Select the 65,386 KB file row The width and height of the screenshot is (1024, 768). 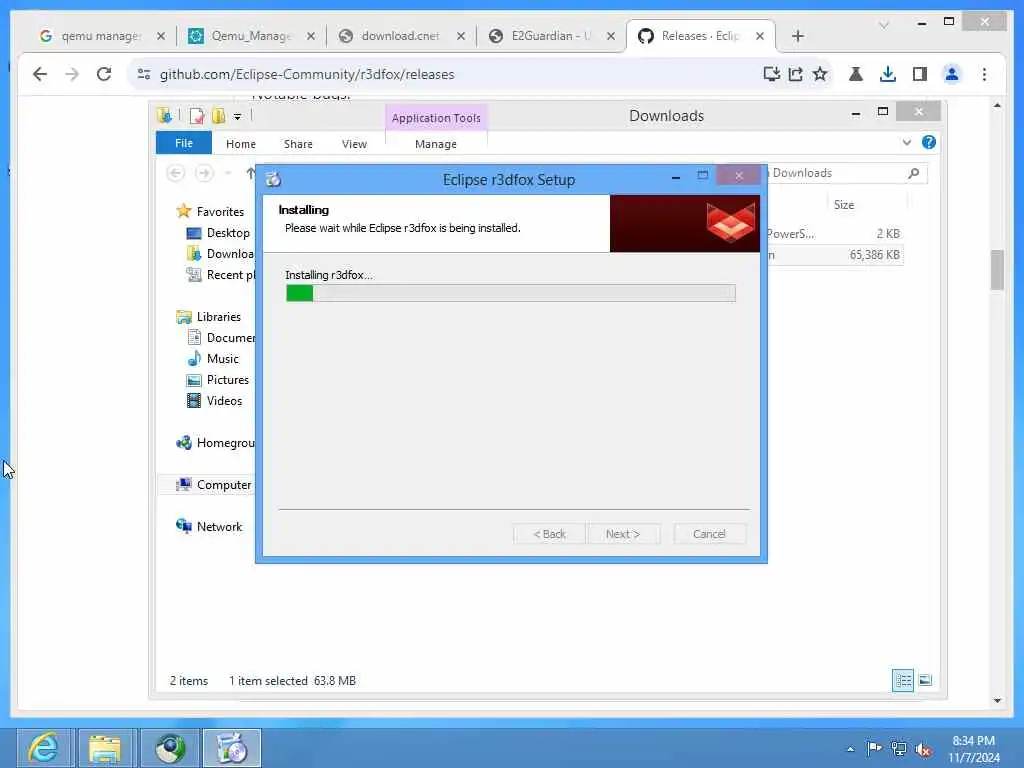coord(835,255)
